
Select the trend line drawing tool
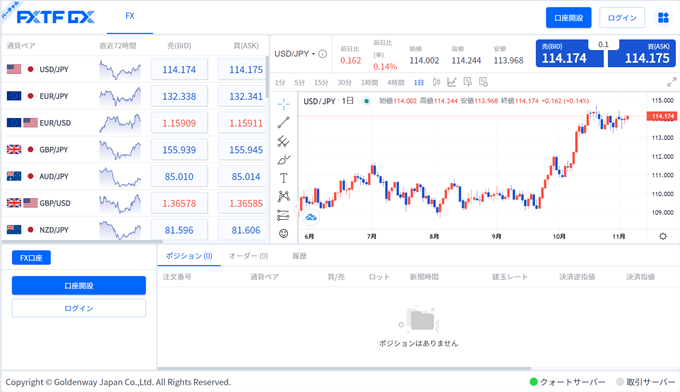coord(284,123)
